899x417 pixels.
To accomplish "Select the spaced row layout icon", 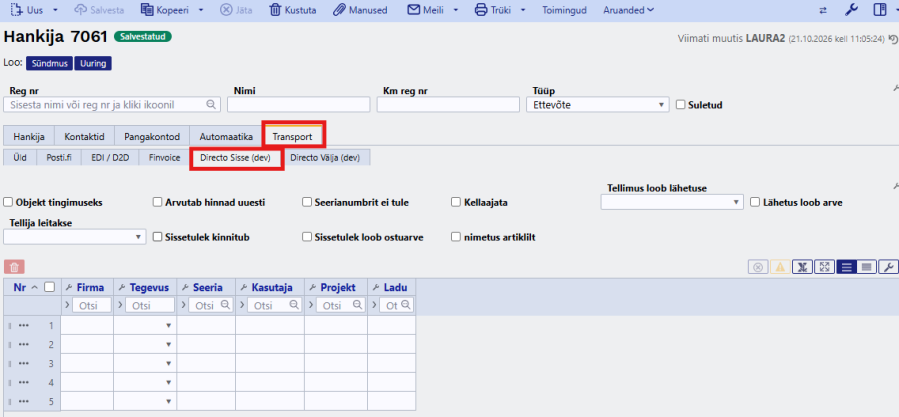I will (846, 267).
